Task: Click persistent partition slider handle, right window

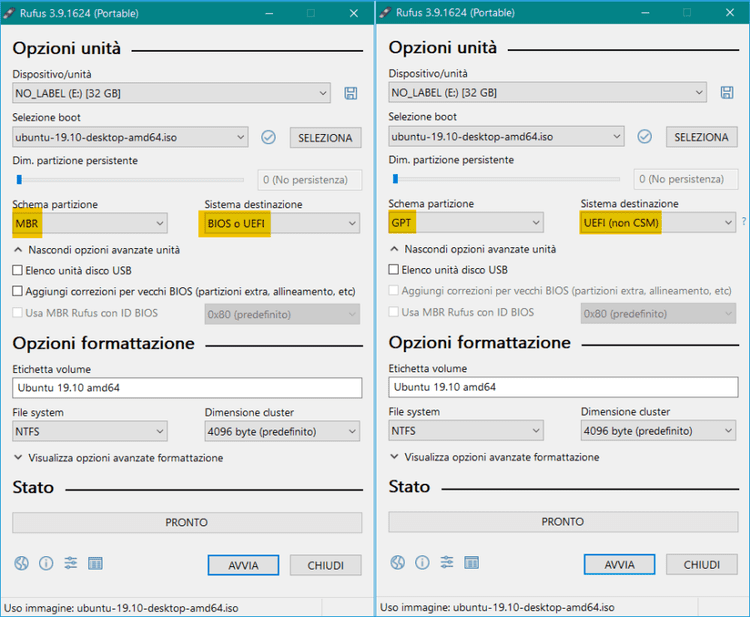Action: pos(395,178)
